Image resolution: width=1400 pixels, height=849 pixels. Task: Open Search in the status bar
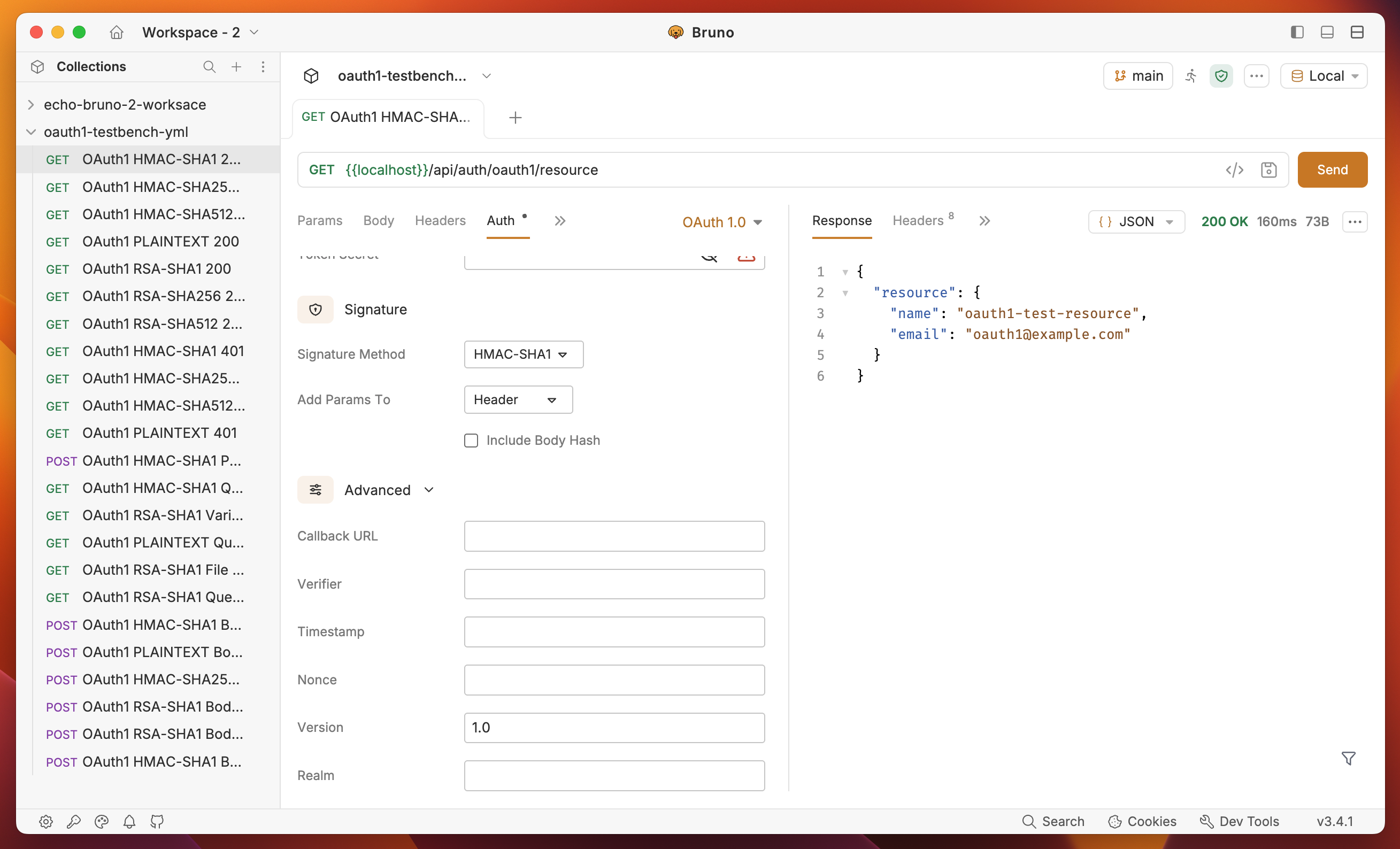click(1053, 821)
